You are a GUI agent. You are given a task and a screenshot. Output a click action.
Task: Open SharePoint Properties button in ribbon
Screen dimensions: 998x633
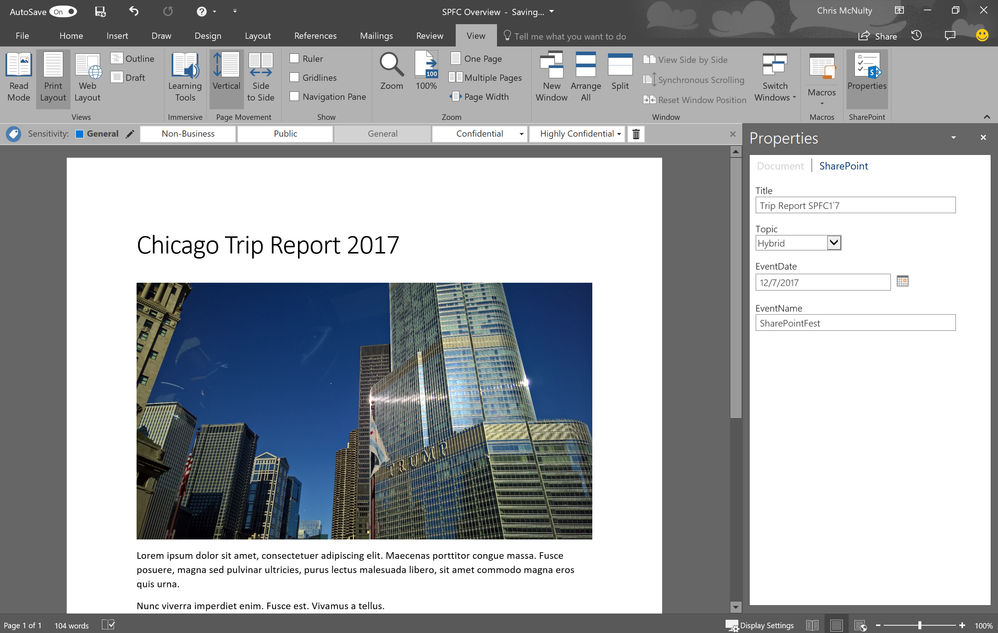click(866, 72)
